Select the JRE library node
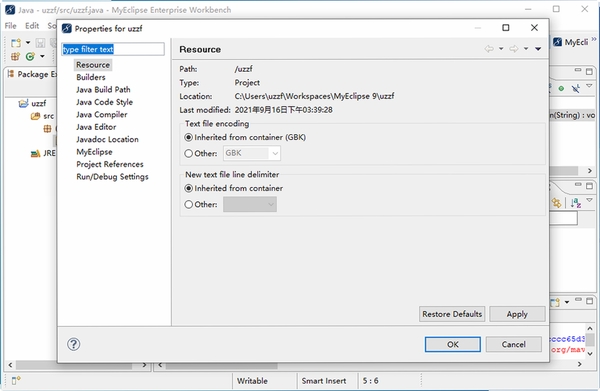 (x=43, y=153)
